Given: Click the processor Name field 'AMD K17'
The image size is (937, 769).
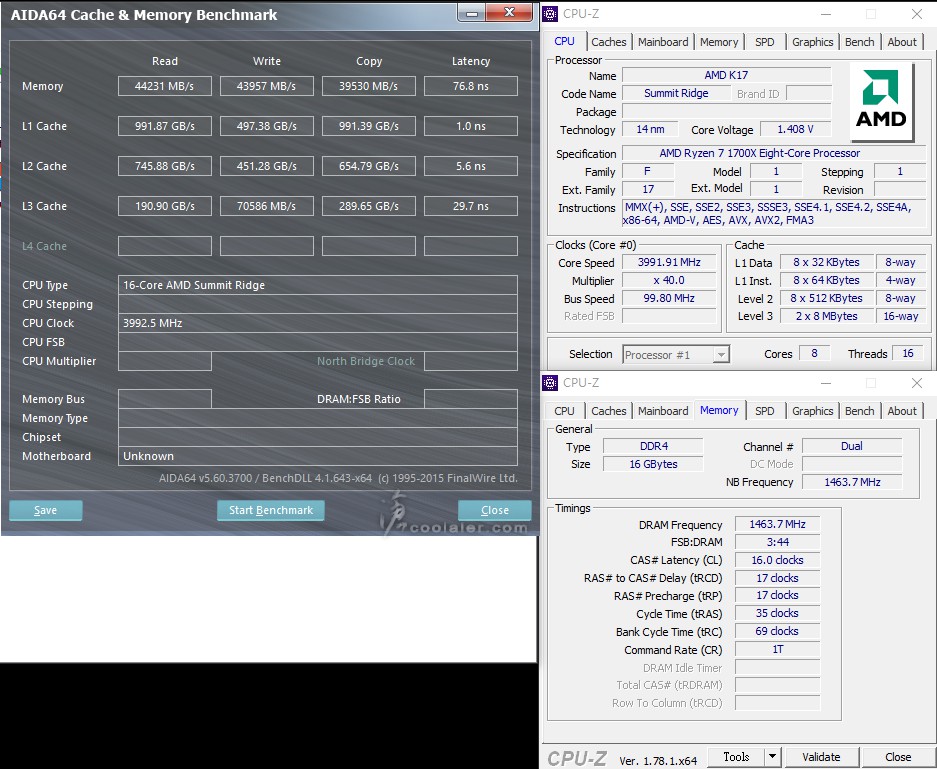Looking at the screenshot, I should tap(727, 75).
